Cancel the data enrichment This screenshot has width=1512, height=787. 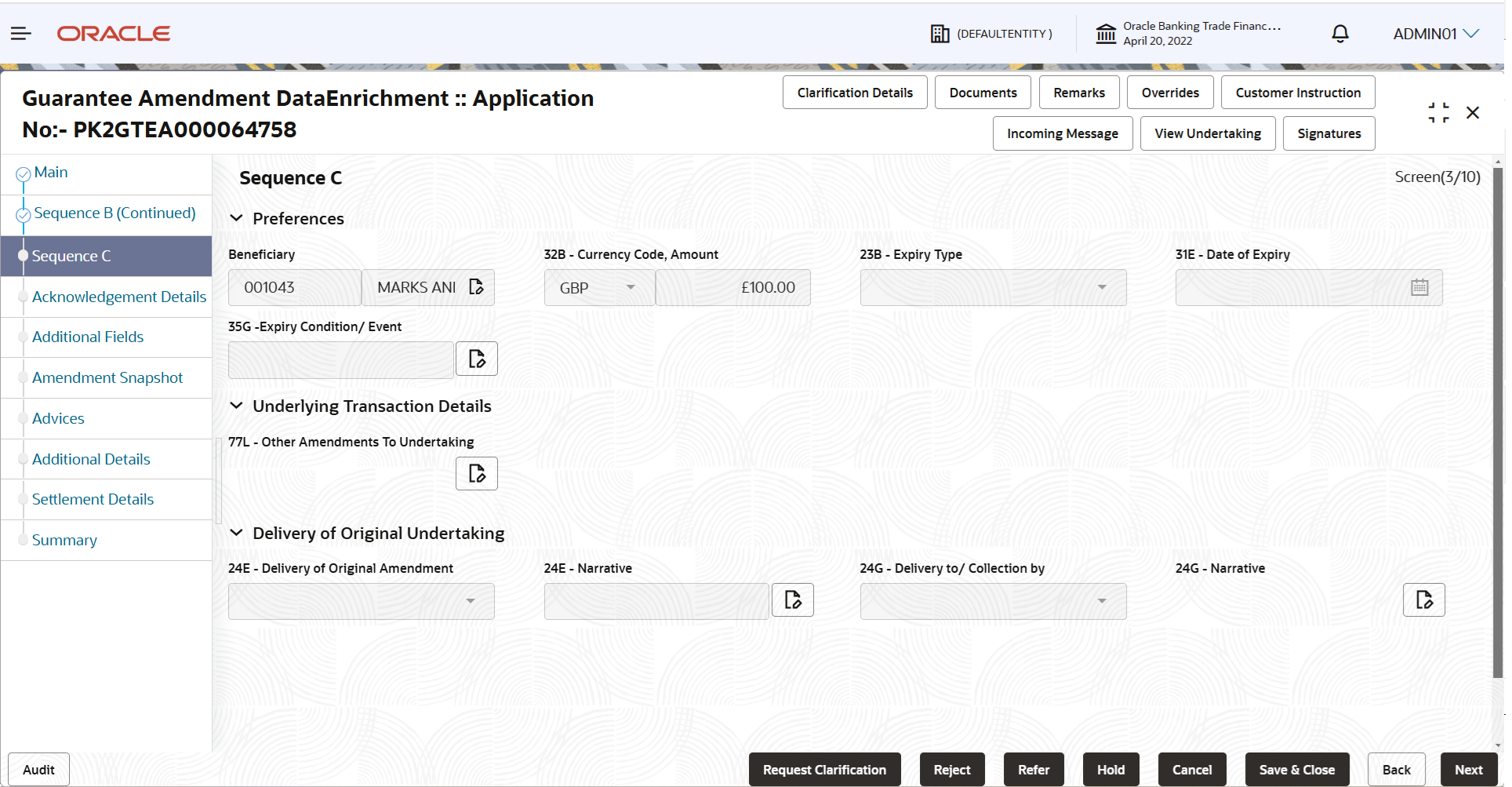[x=1192, y=770]
